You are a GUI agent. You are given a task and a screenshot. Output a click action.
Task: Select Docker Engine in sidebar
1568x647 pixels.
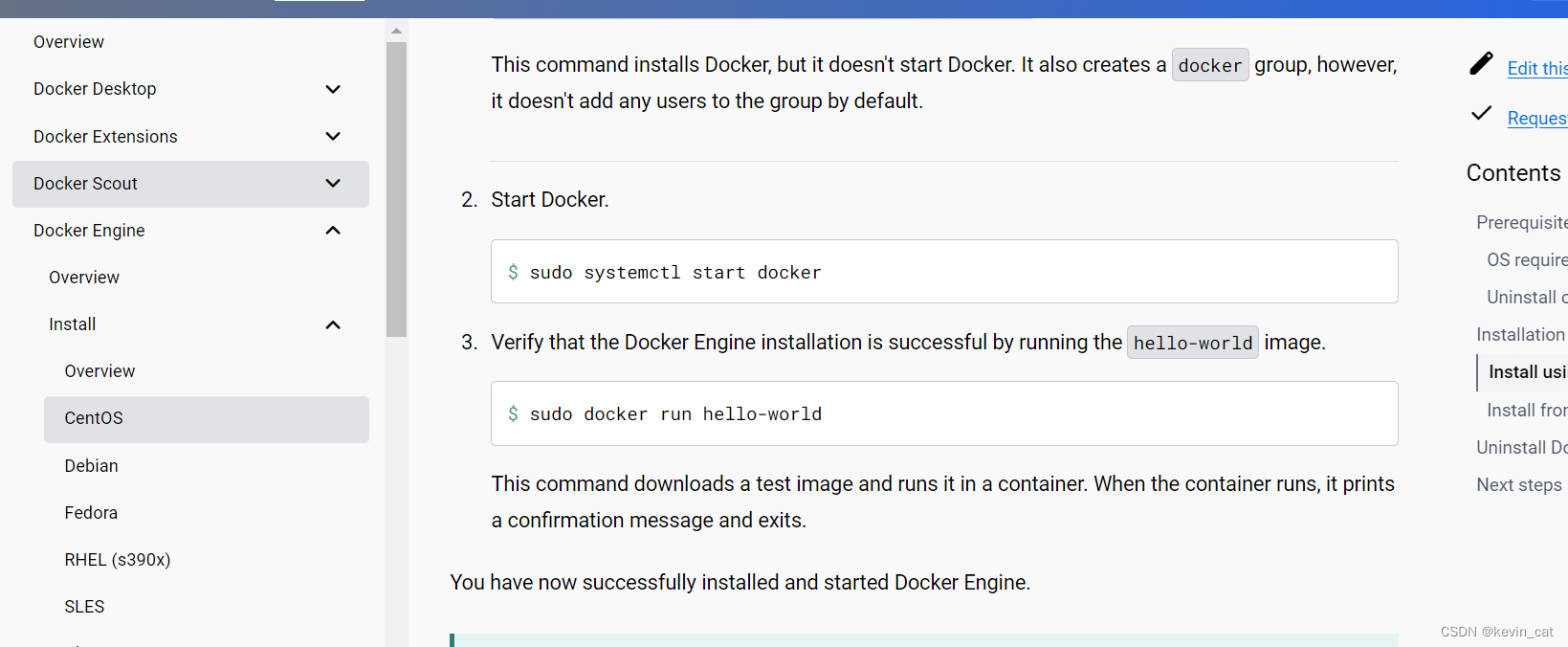[89, 231]
